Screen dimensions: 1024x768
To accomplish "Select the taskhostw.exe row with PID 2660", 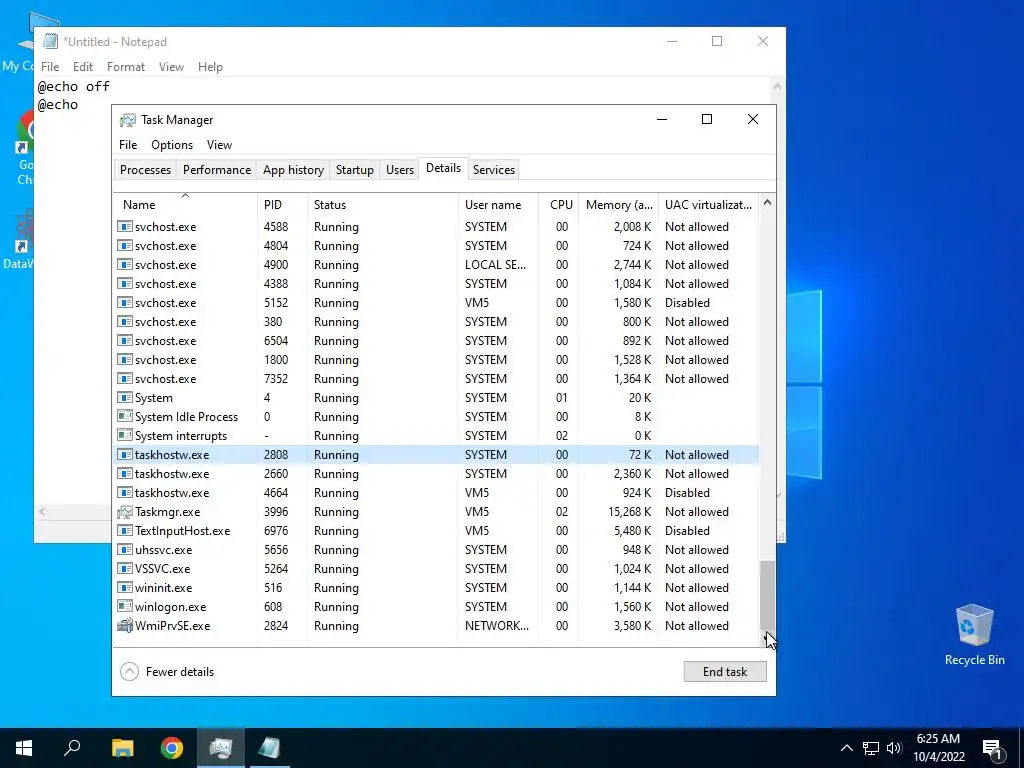I will point(436,474).
